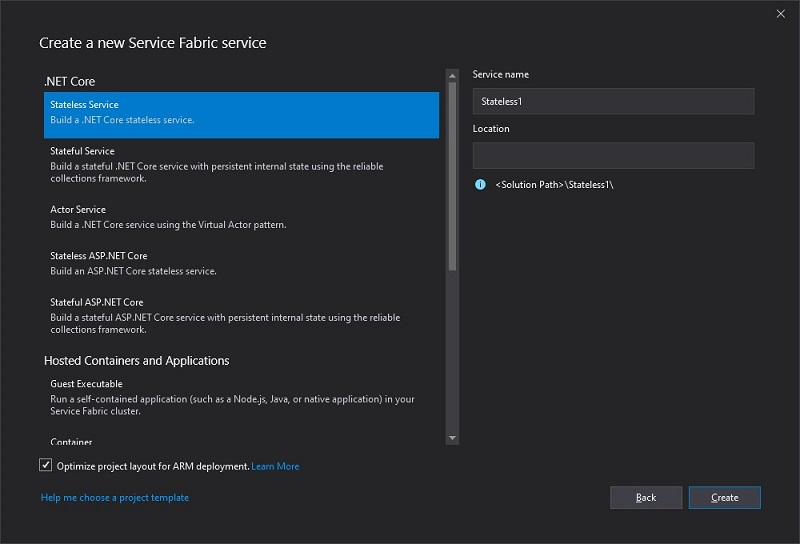Screen dimensions: 800x544
Task: Click the blue info icon by Solution Path
Action: [480, 185]
